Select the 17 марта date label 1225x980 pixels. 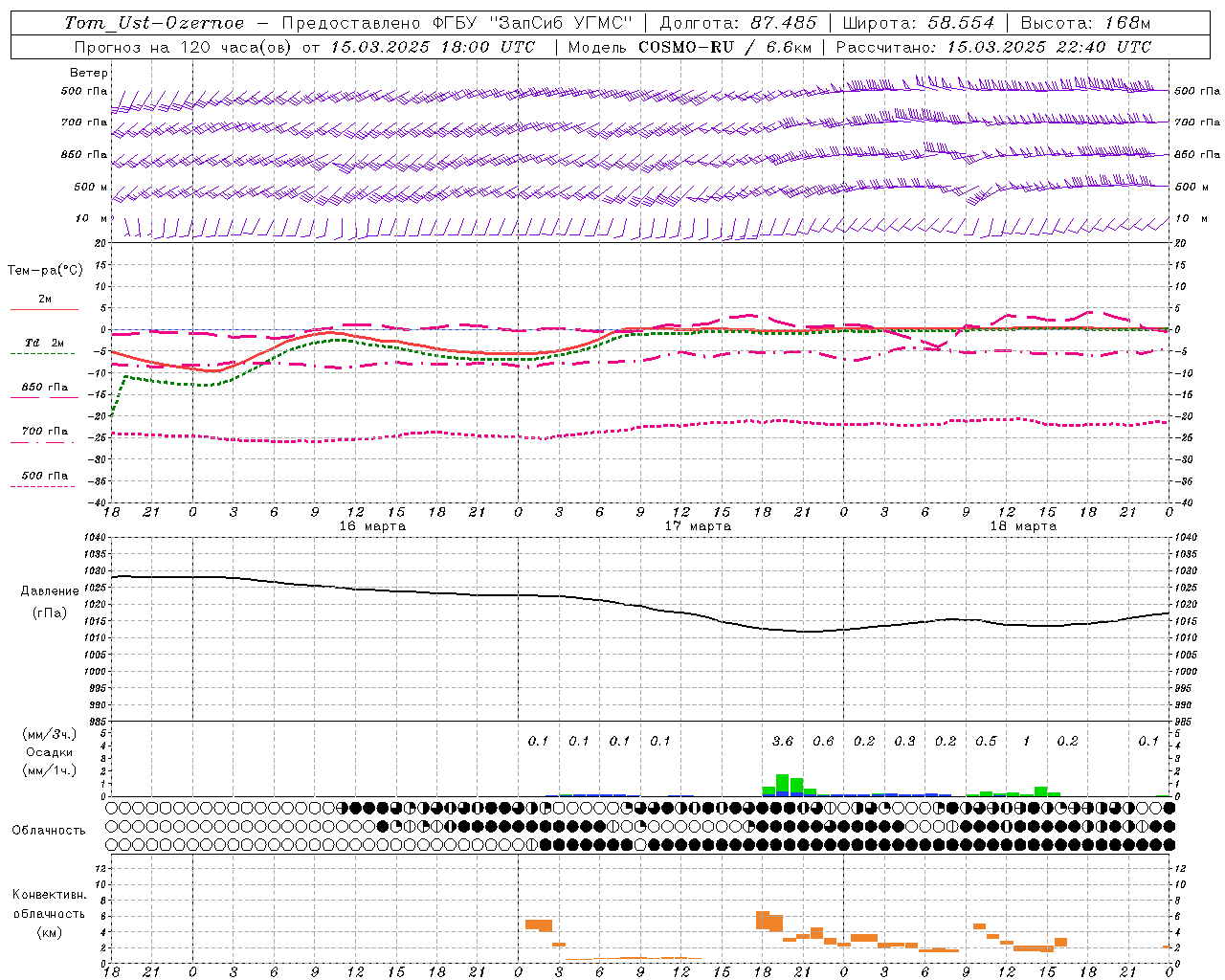698,526
